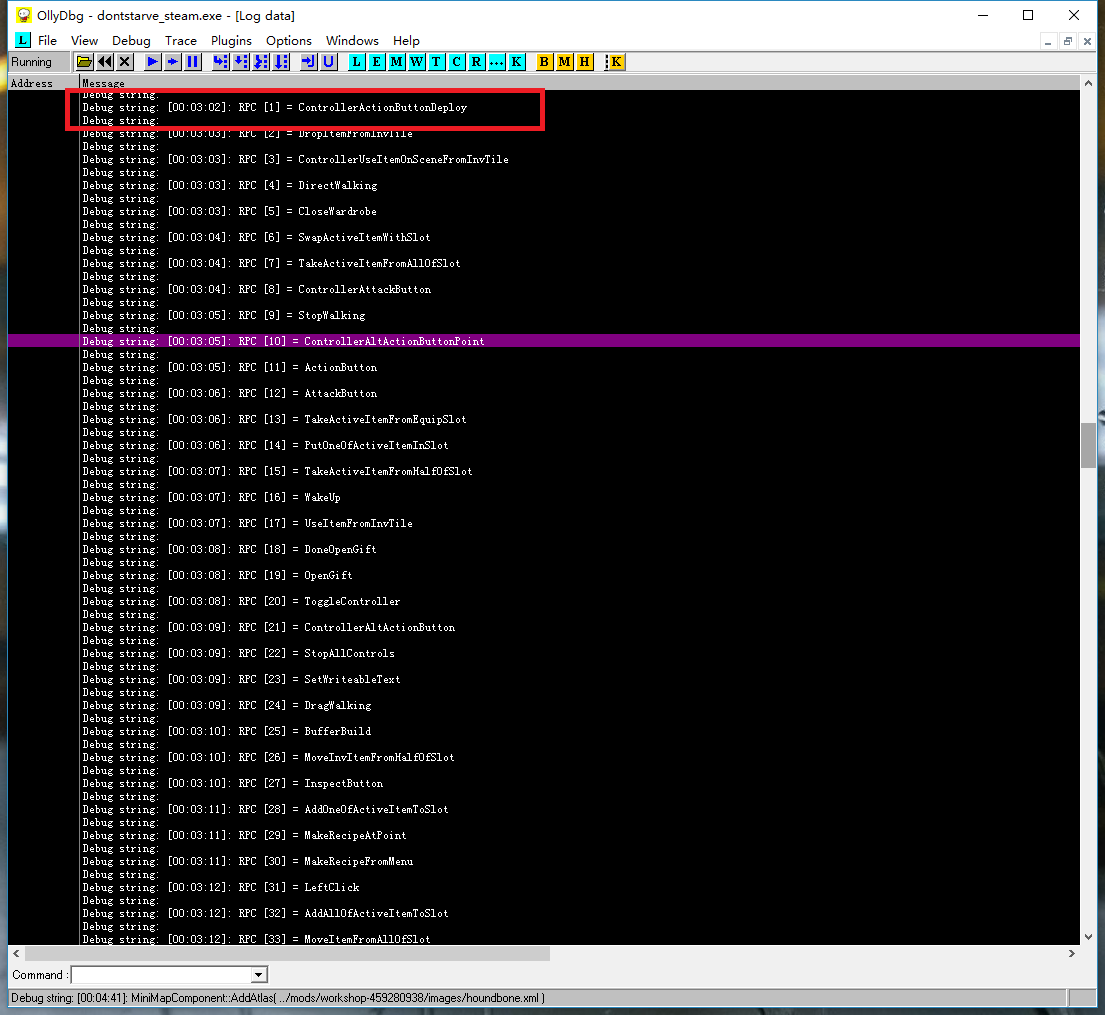The image size is (1105, 1015).
Task: Select the RPC [1] ControllerActionButtonDeploy line
Action: pos(543,107)
